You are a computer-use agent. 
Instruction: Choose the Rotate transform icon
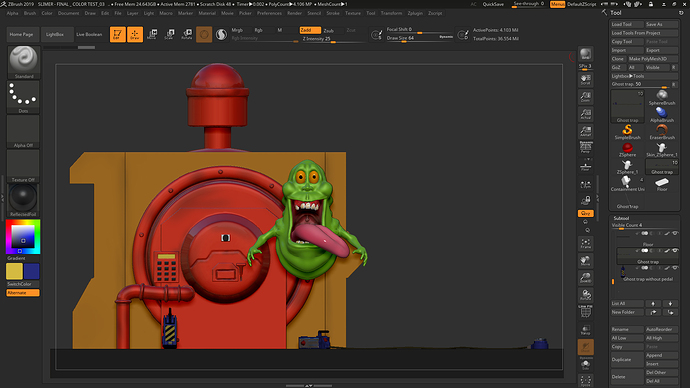pyautogui.click(x=187, y=34)
